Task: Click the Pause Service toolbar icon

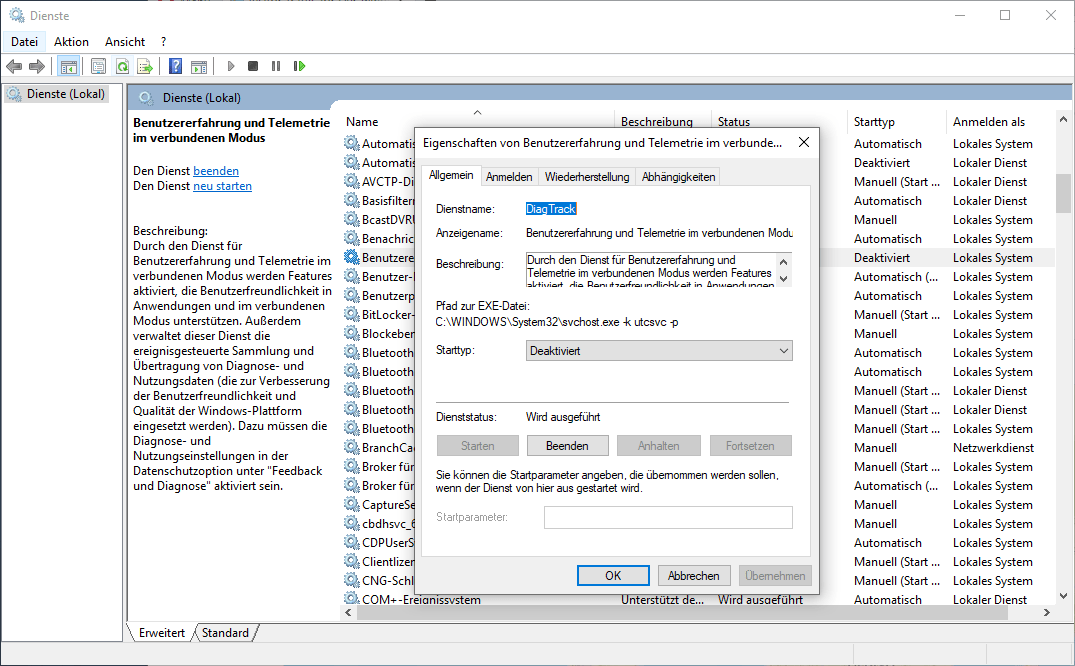Action: pos(276,66)
